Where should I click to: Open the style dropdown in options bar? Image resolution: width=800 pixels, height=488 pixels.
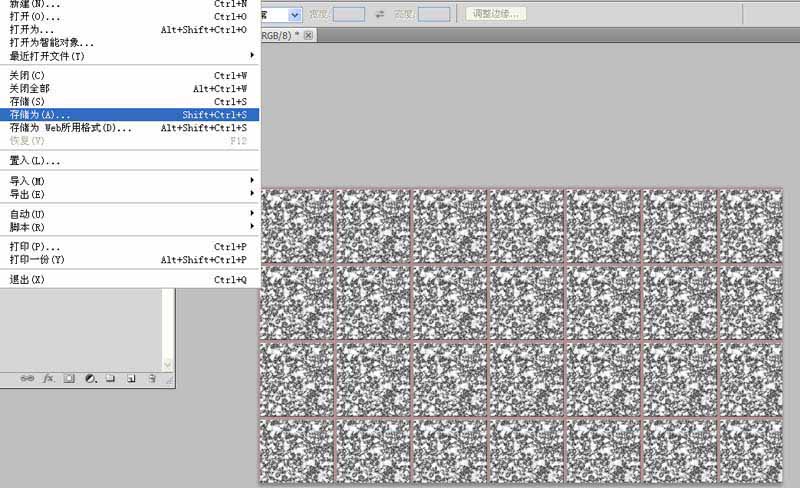(294, 15)
